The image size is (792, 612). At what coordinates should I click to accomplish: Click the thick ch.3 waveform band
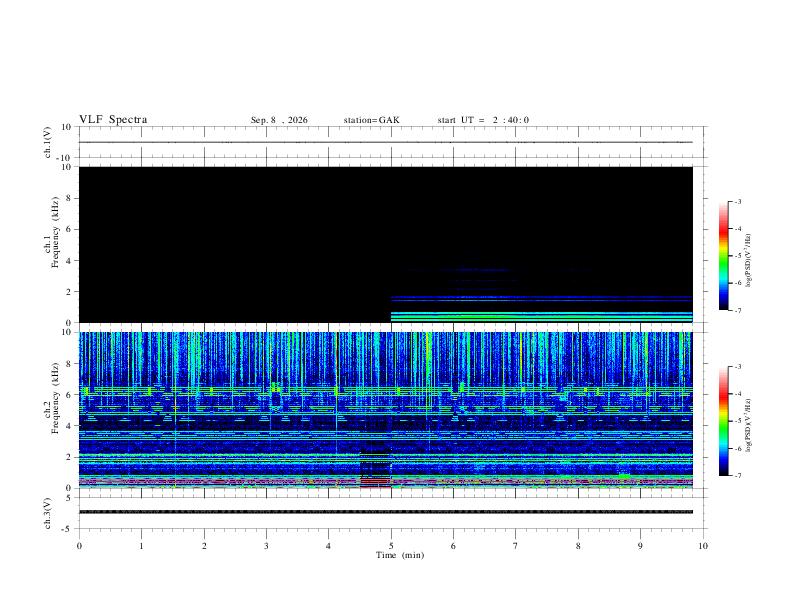[x=385, y=512]
